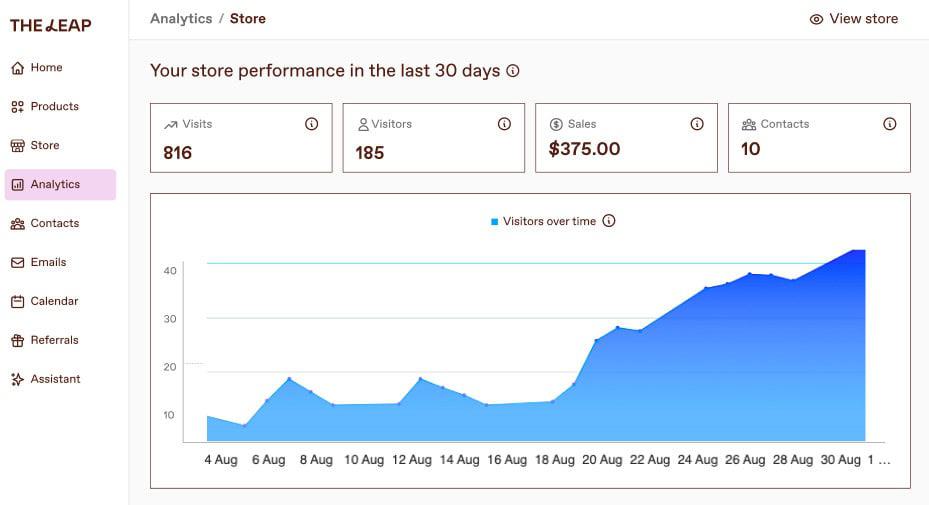The height and width of the screenshot is (505, 929).
Task: Click the View store link
Action: 854,19
